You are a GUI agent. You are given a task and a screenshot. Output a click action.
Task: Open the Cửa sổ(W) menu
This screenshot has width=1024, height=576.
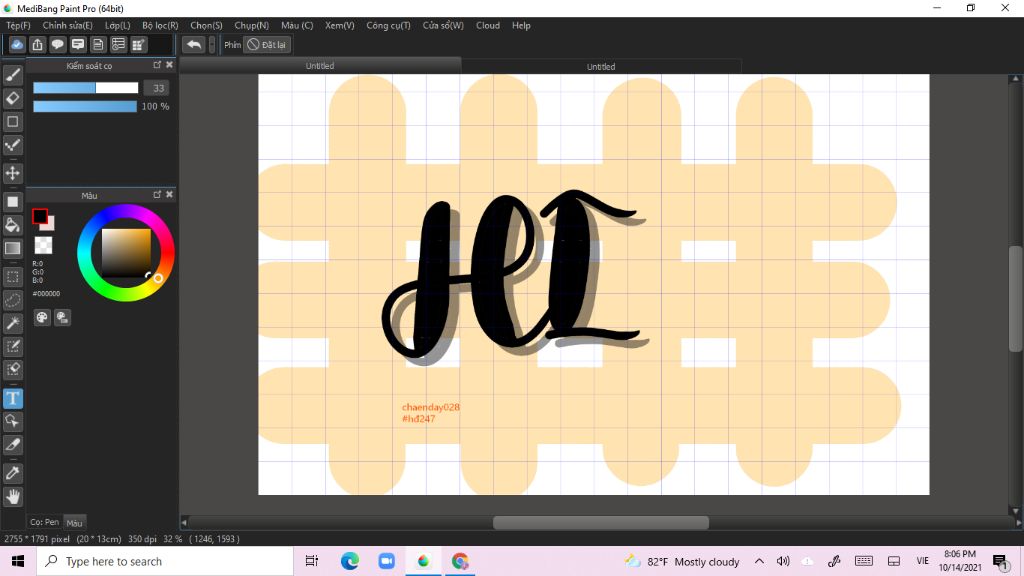[x=443, y=25]
